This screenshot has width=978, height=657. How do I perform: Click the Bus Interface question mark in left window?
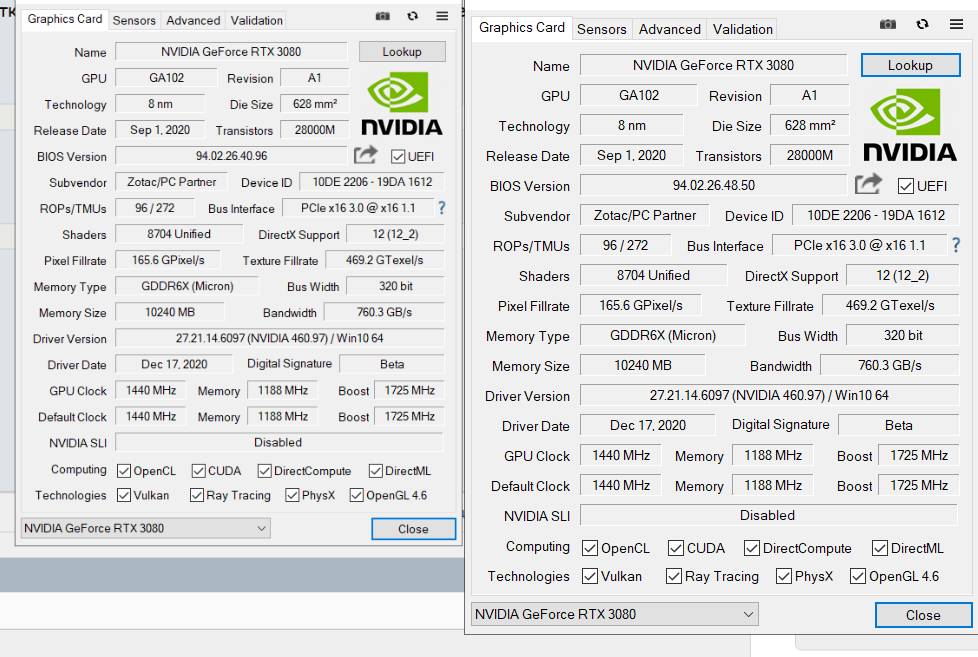[442, 208]
